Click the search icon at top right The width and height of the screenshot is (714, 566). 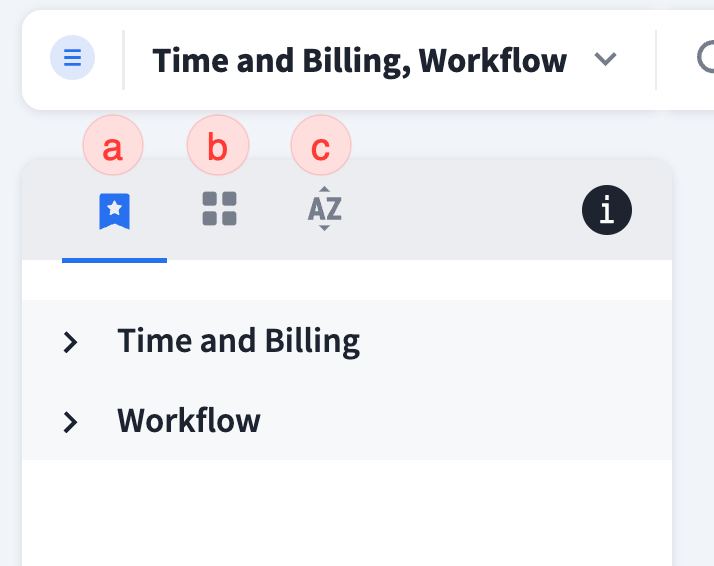pyautogui.click(x=705, y=60)
